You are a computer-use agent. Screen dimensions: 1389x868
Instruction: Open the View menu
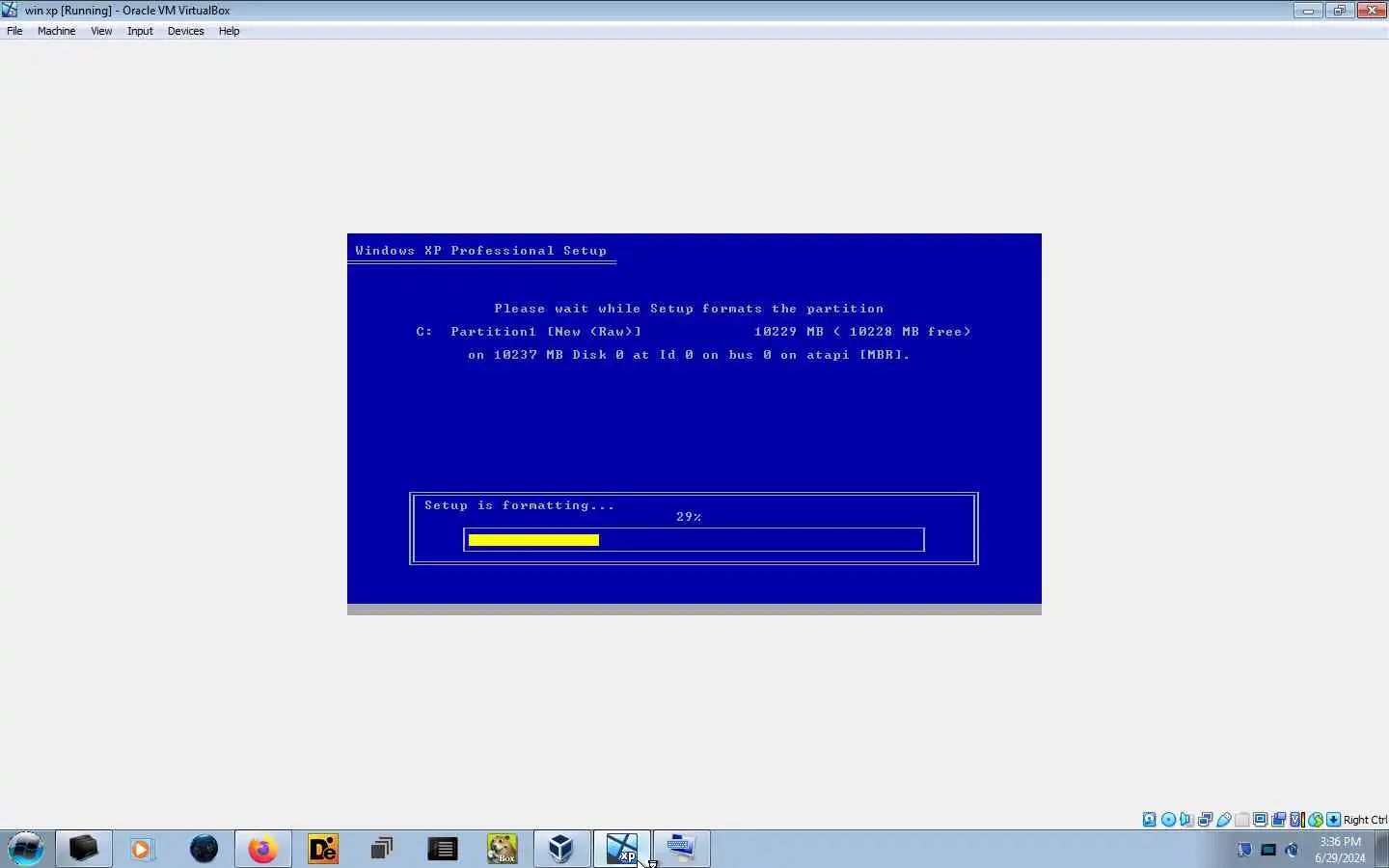(101, 31)
